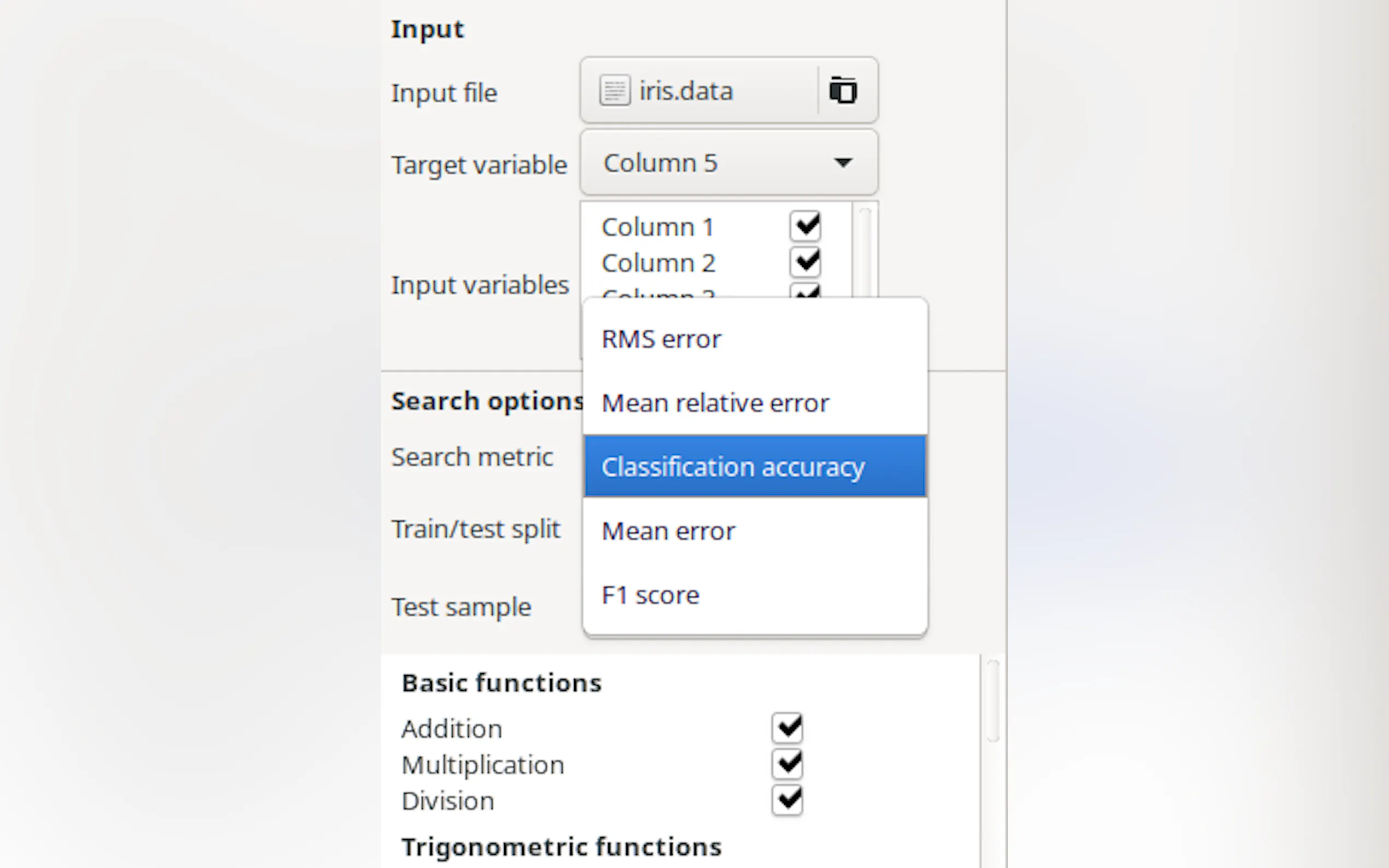The image size is (1389, 868).
Task: Click the functions list vertical scrollbar
Action: (993, 701)
